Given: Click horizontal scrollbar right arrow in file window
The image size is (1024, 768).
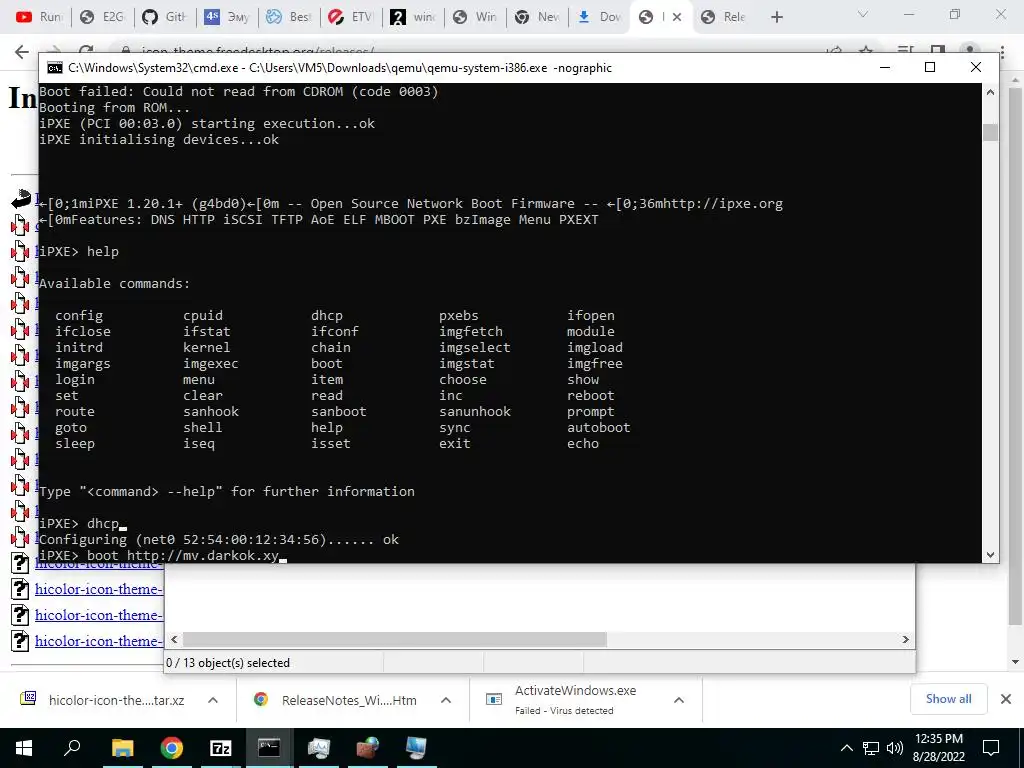Looking at the screenshot, I should [905, 639].
